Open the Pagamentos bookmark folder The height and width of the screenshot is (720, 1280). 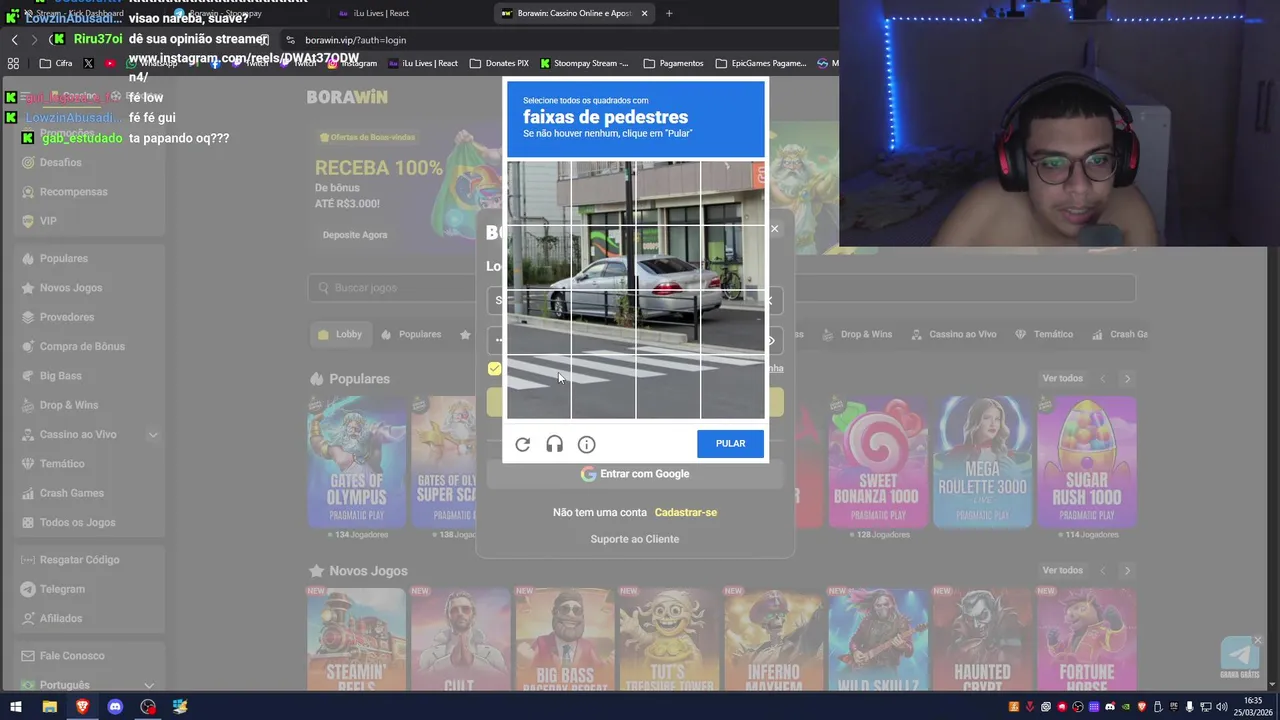(673, 63)
